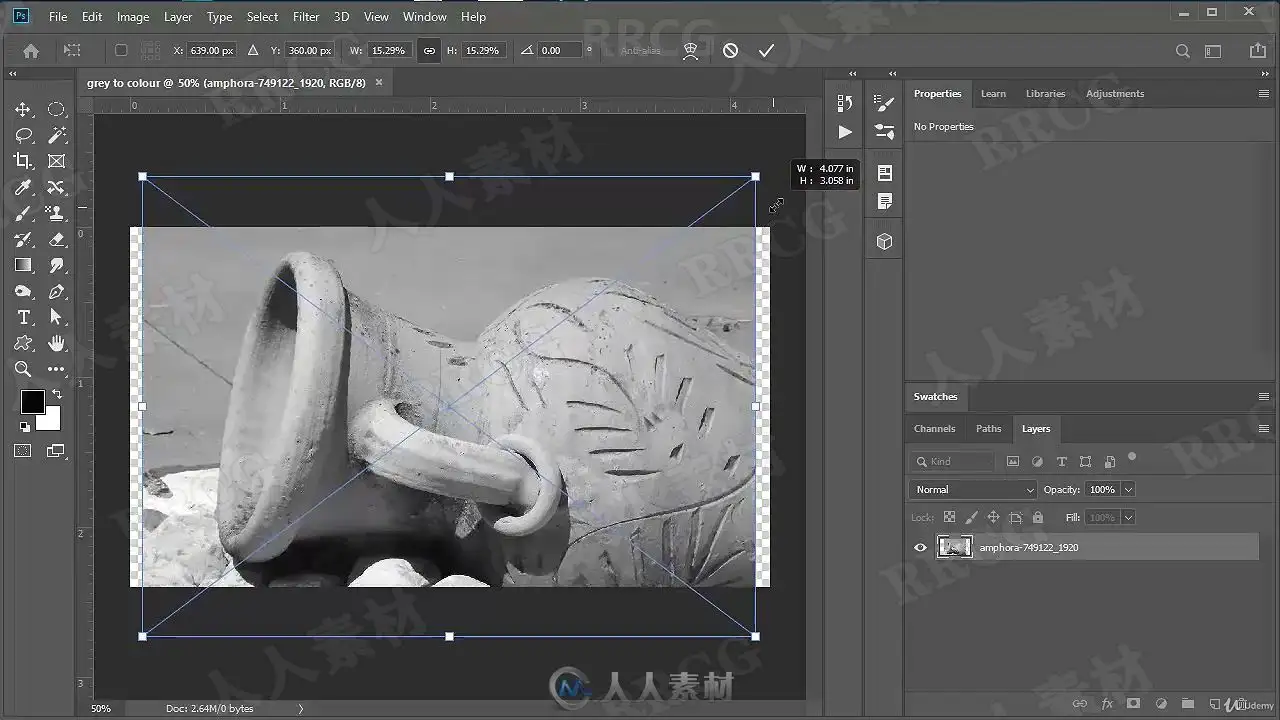Image resolution: width=1280 pixels, height=720 pixels.
Task: Commit the transform with checkmark
Action: [766, 50]
